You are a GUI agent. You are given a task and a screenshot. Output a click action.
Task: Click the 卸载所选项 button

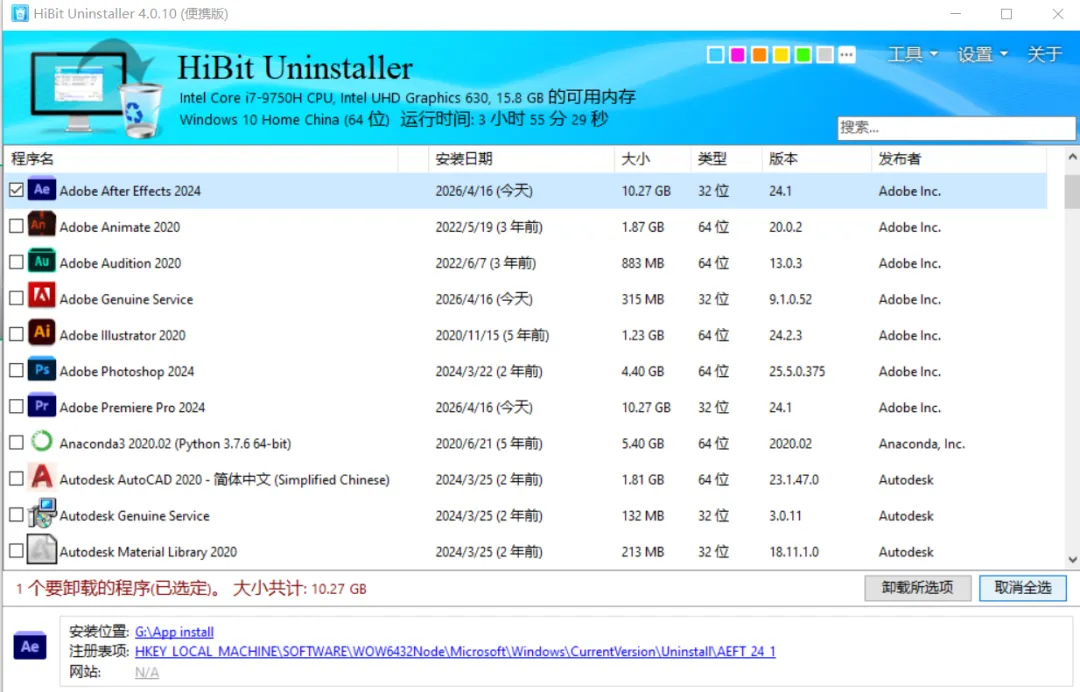point(917,588)
